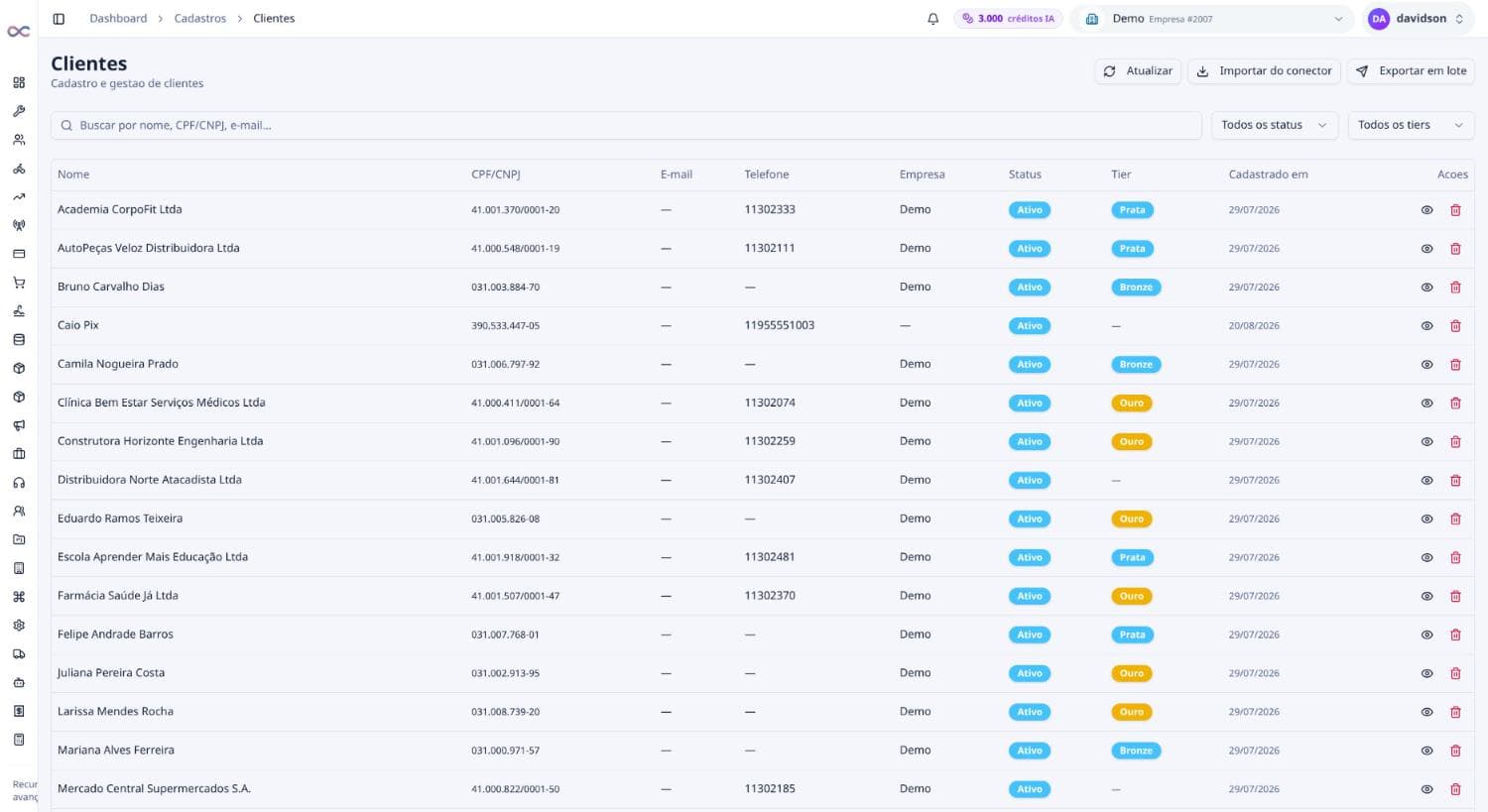The width and height of the screenshot is (1488, 812).
Task: View Larissa Mendes Rocha with eye icon
Action: [1426, 712]
